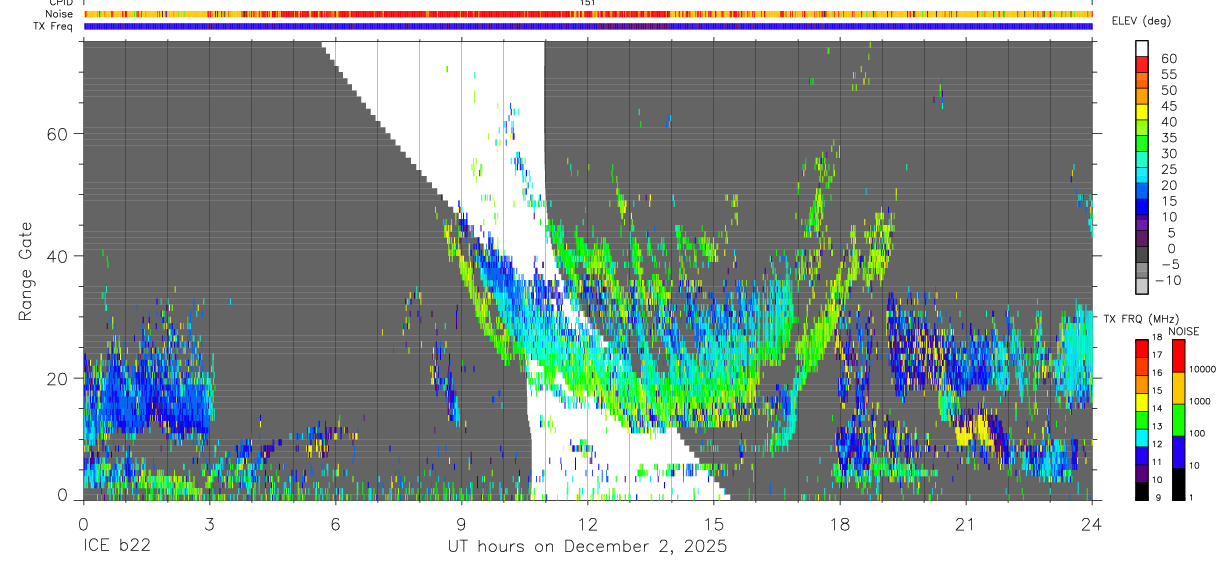Select the white top elevation swatch
This screenshot has height=567, width=1228.
pos(1142,48)
